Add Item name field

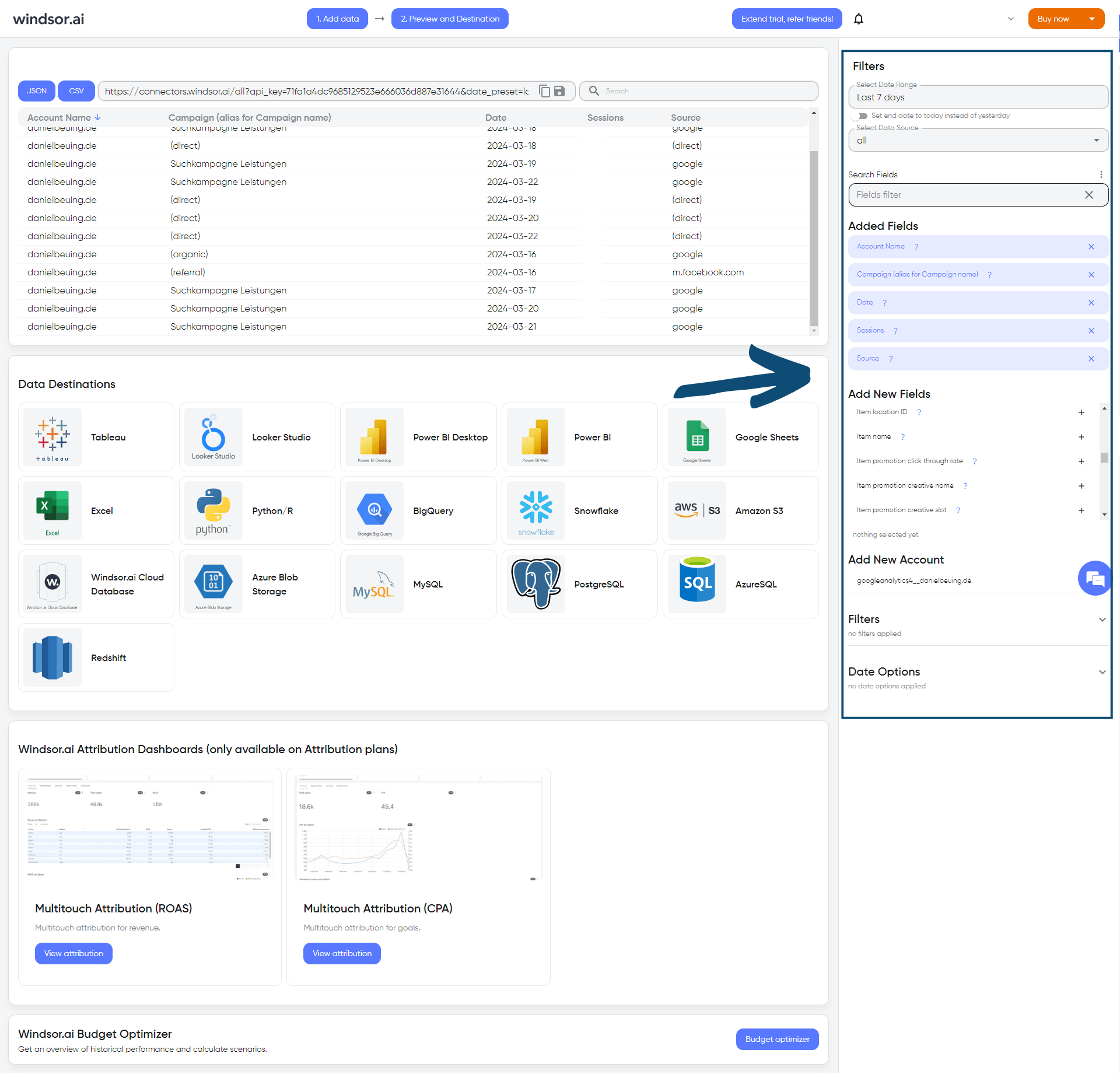click(x=1081, y=437)
